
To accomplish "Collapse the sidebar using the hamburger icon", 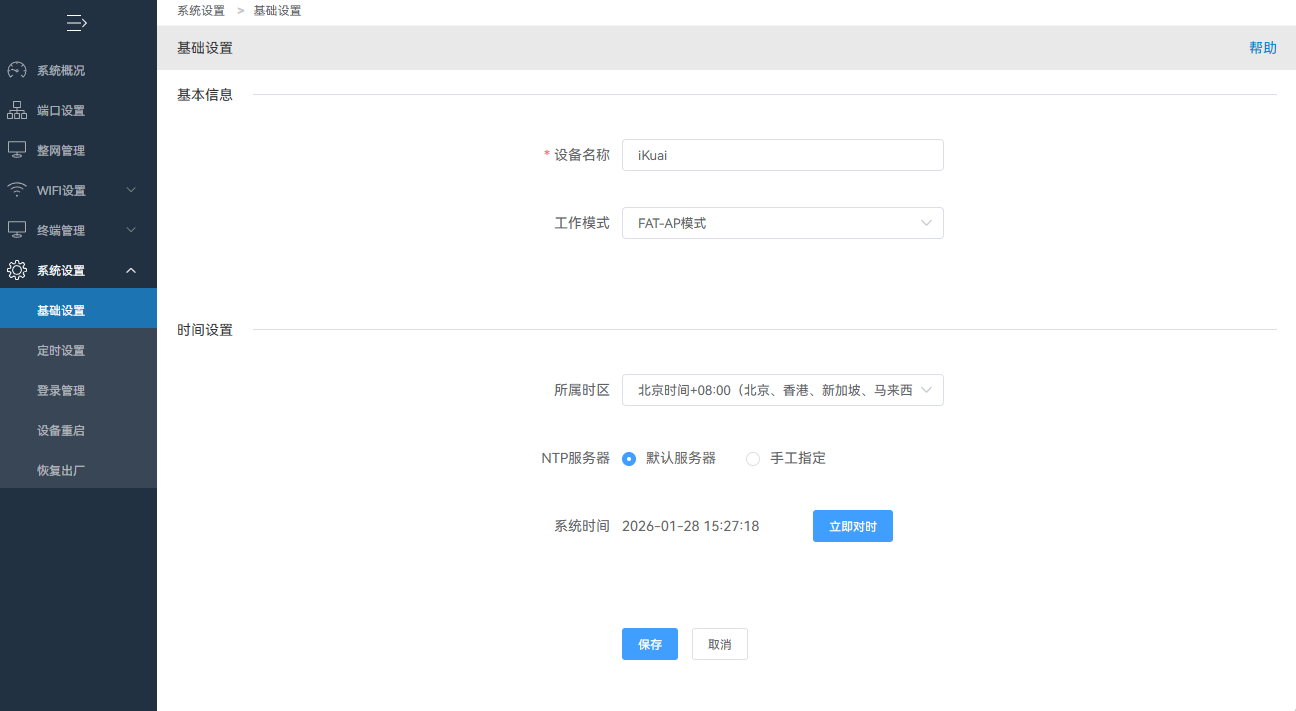I will pyautogui.click(x=77, y=22).
